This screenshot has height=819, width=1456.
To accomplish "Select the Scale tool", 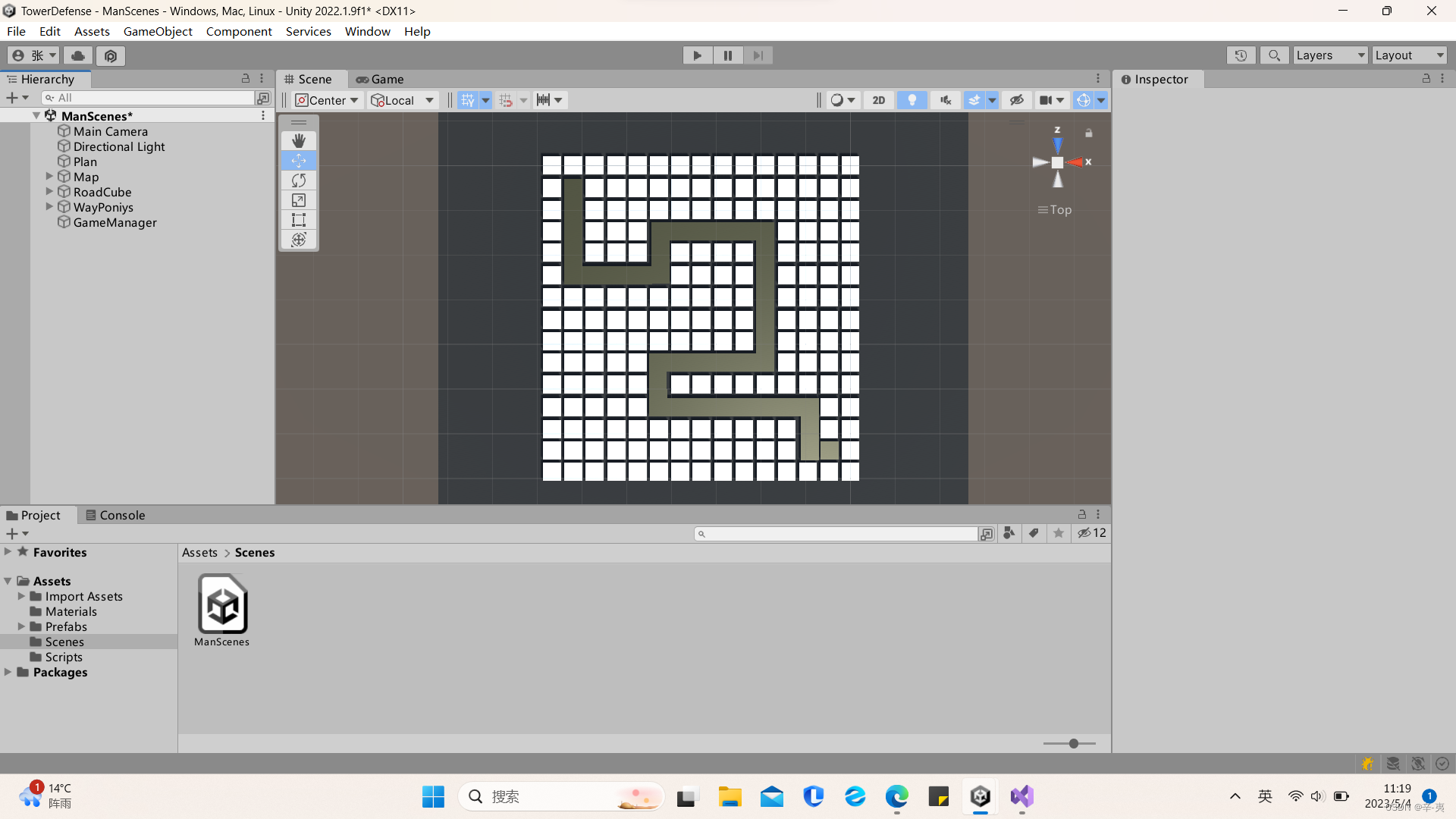I will click(x=299, y=200).
